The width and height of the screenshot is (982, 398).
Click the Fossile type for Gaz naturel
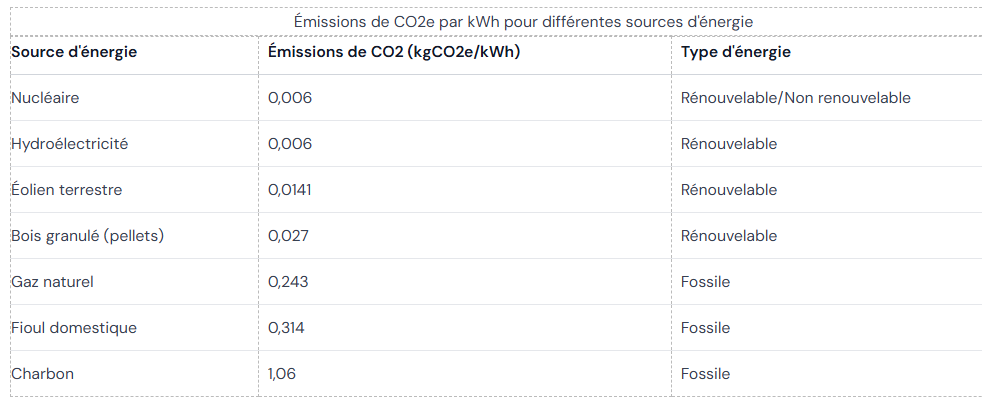click(x=705, y=282)
